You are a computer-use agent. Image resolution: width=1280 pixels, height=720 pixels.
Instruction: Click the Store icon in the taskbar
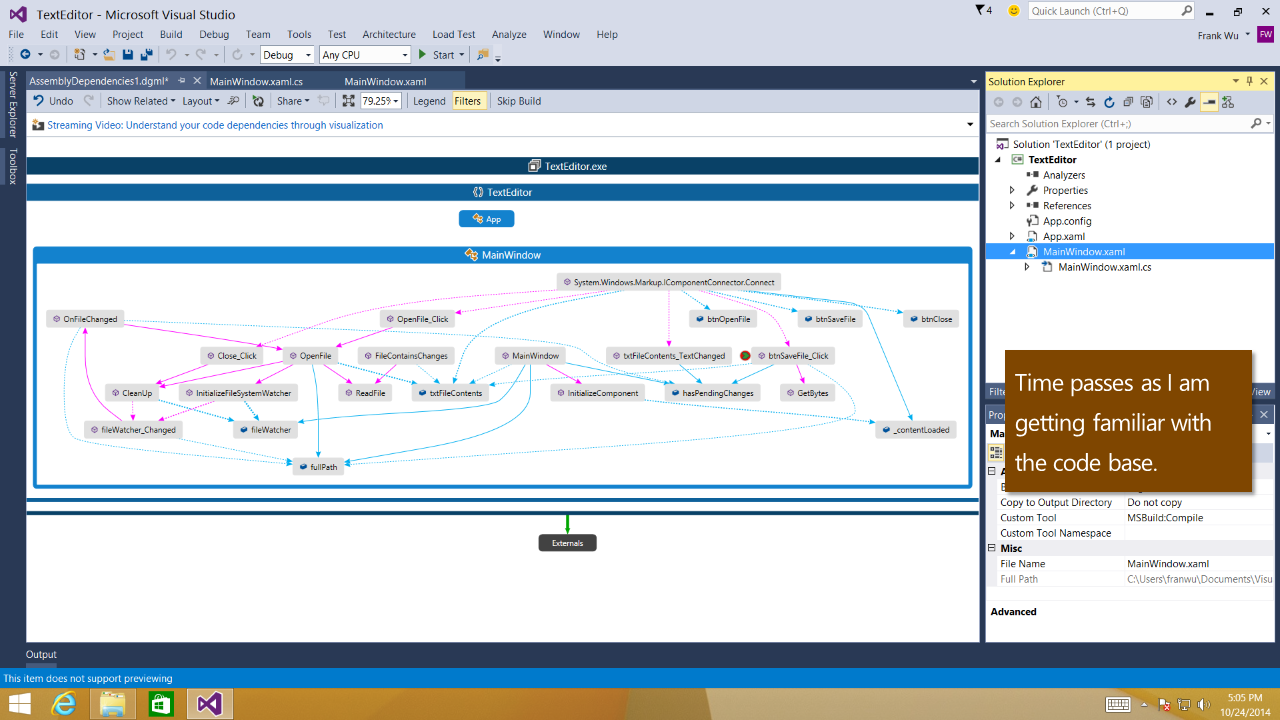(x=161, y=704)
